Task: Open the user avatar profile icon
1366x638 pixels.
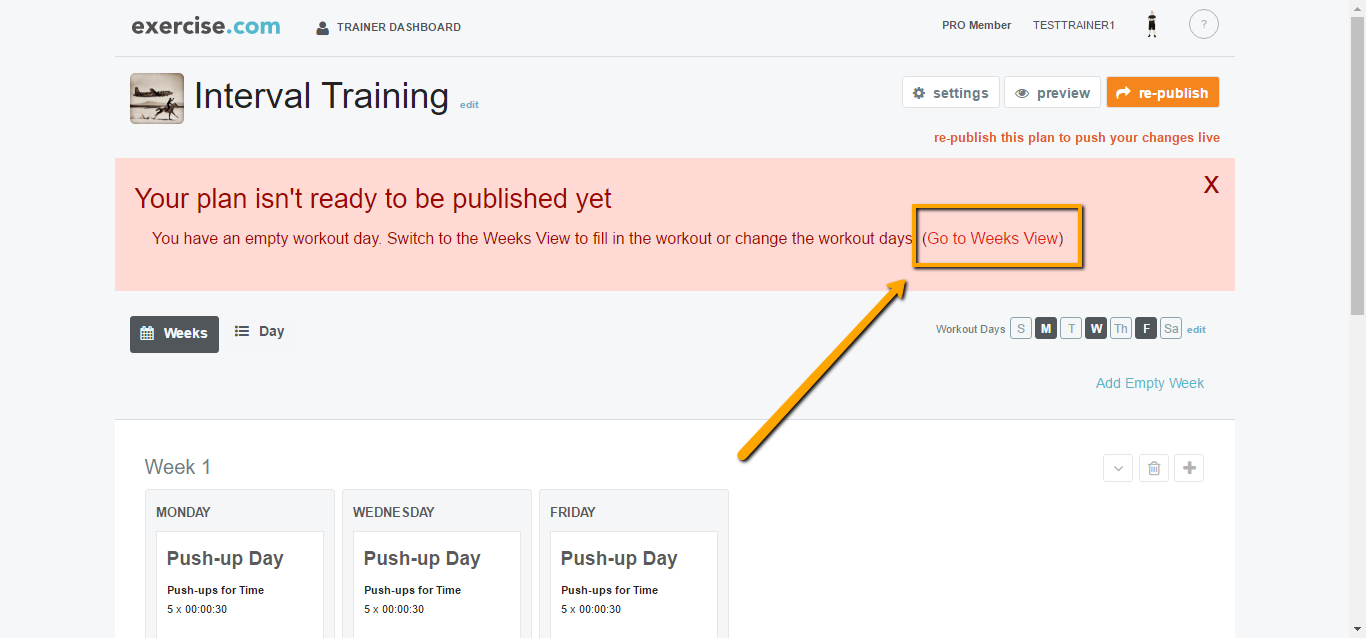Action: point(1152,25)
